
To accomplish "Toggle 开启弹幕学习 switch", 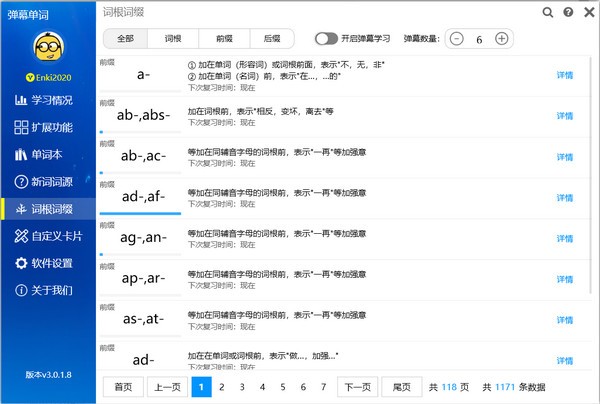I will point(326,39).
